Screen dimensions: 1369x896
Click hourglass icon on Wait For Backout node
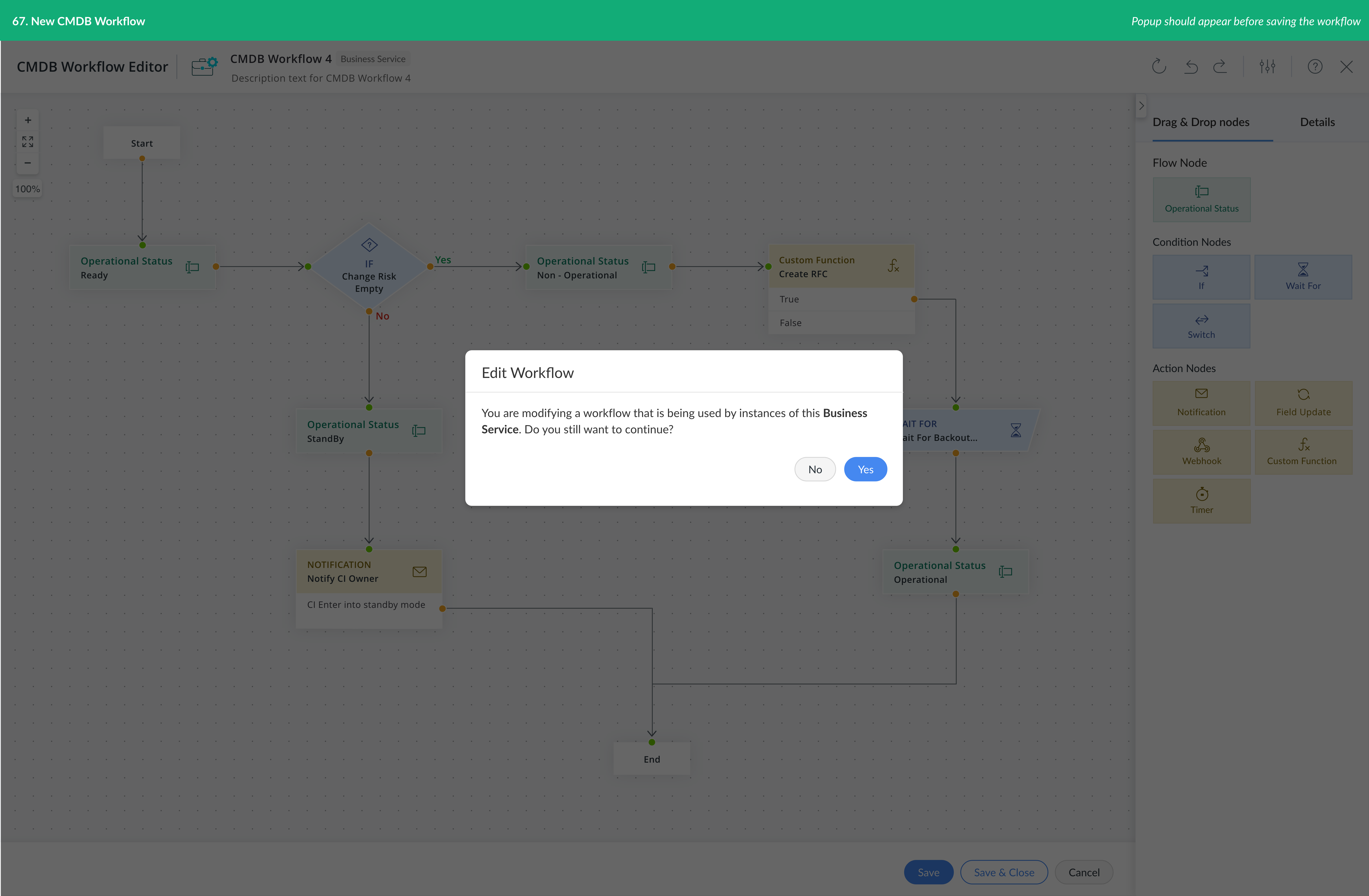click(1016, 430)
